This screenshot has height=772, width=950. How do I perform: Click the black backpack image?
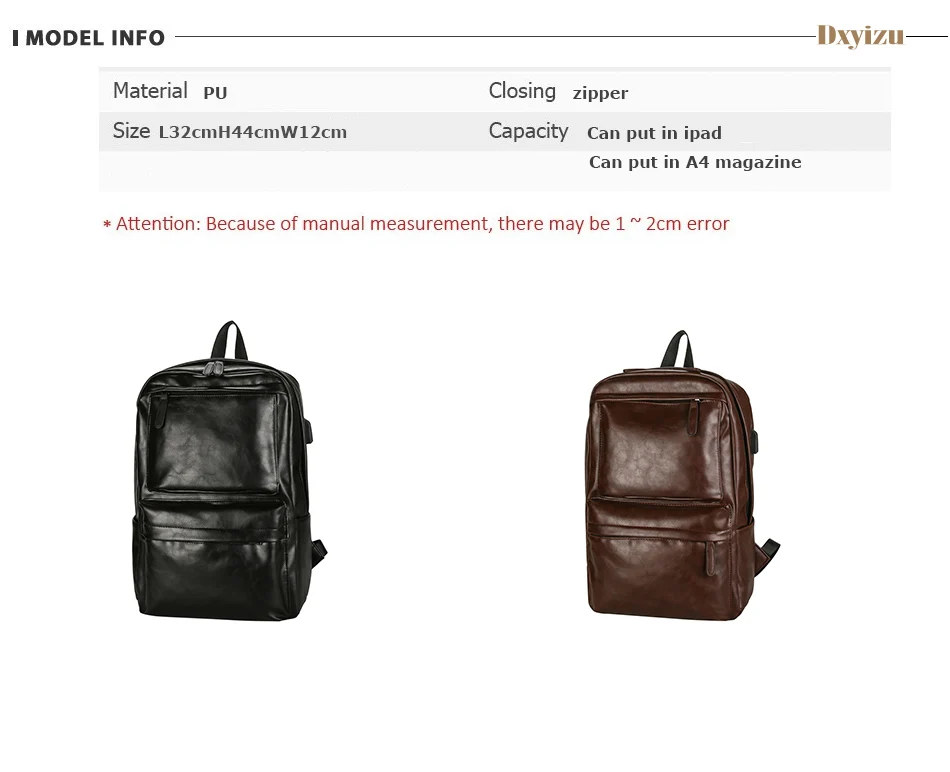[x=229, y=470]
